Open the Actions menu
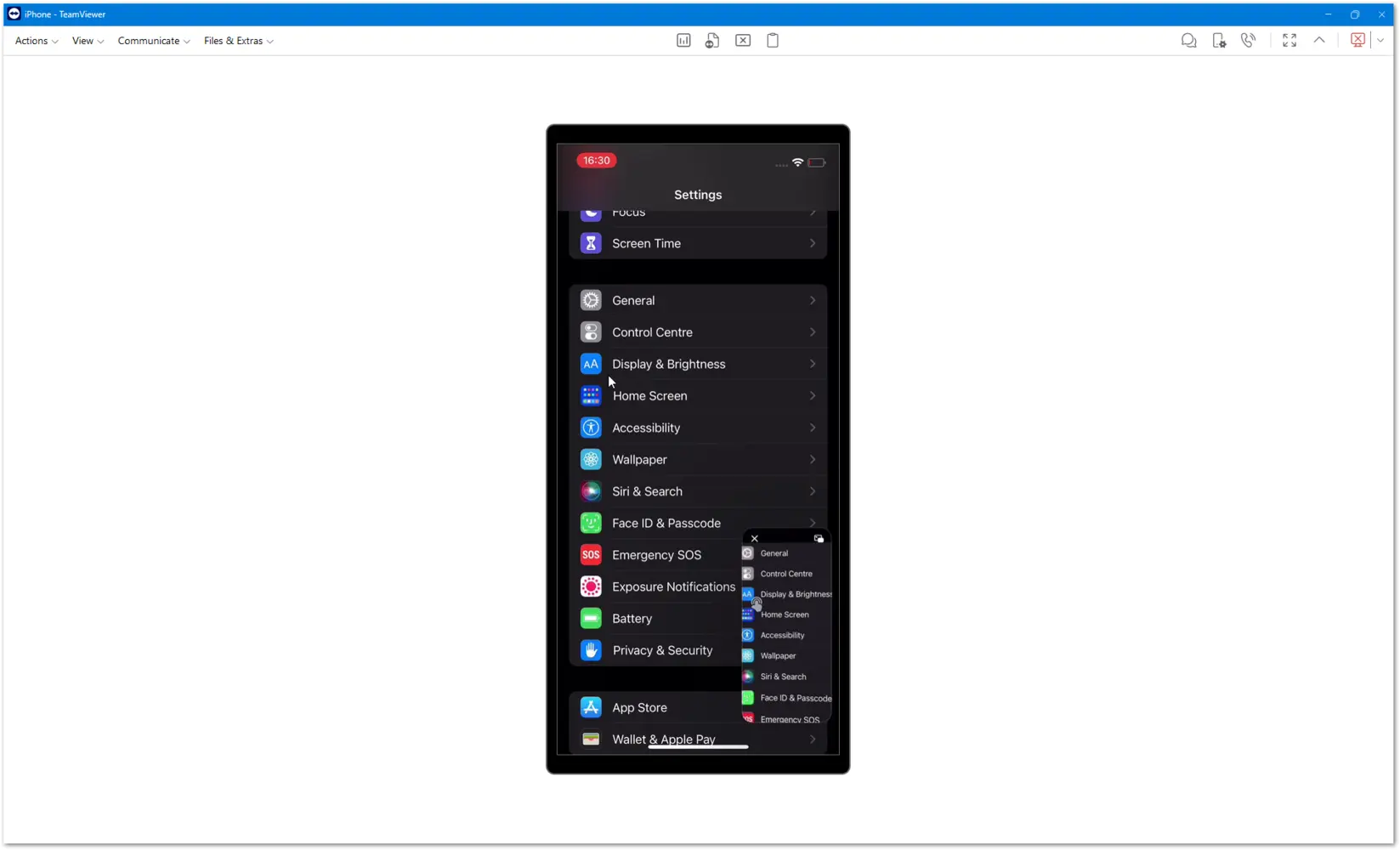The width and height of the screenshot is (1400, 850). [x=37, y=41]
